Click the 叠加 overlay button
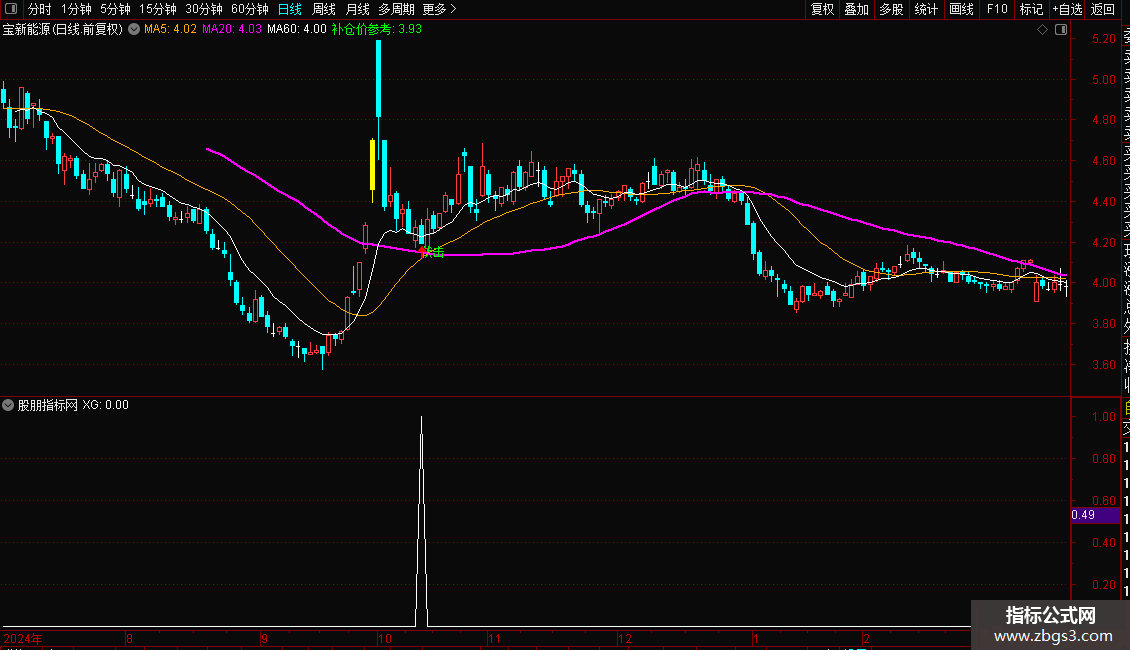Image resolution: width=1130 pixels, height=650 pixels. point(857,9)
